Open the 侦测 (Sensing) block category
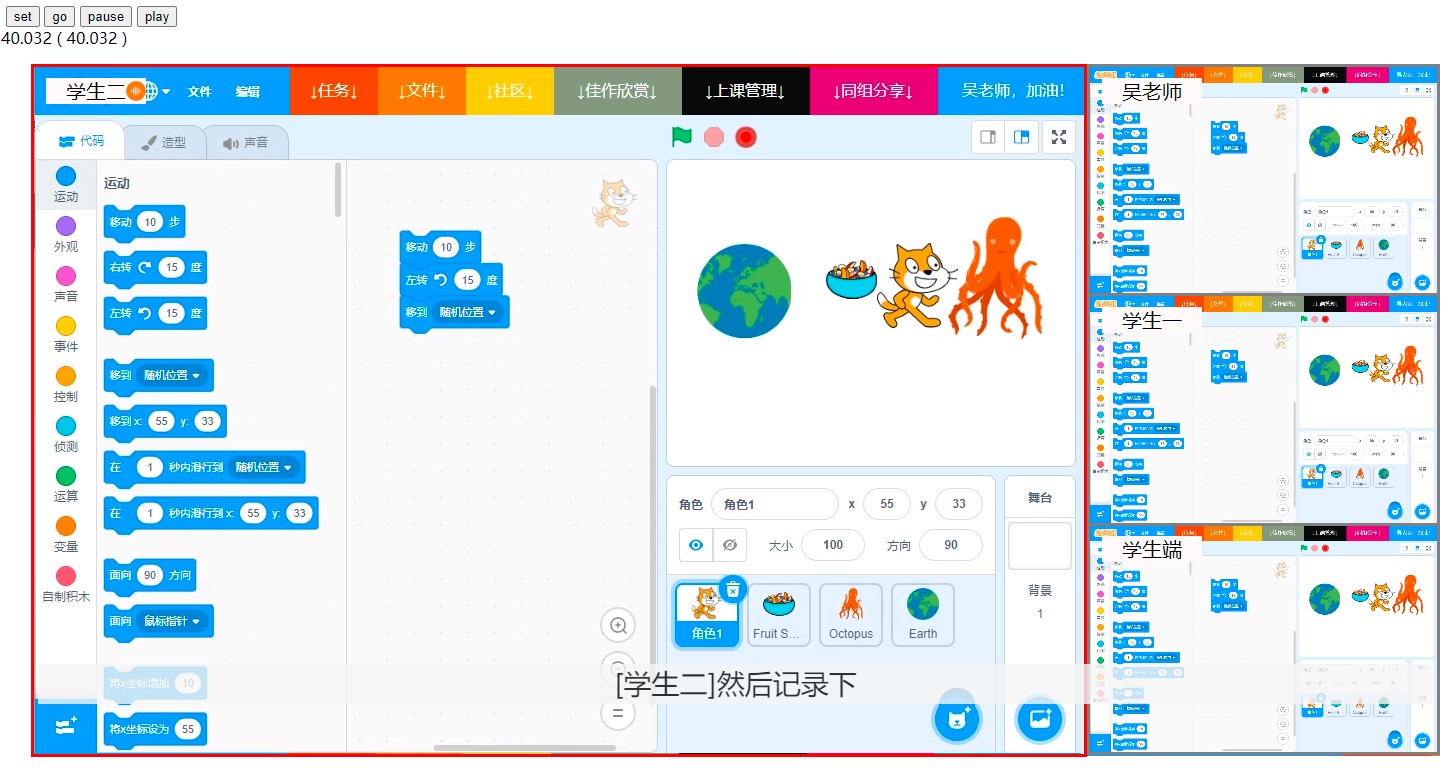 (x=66, y=434)
